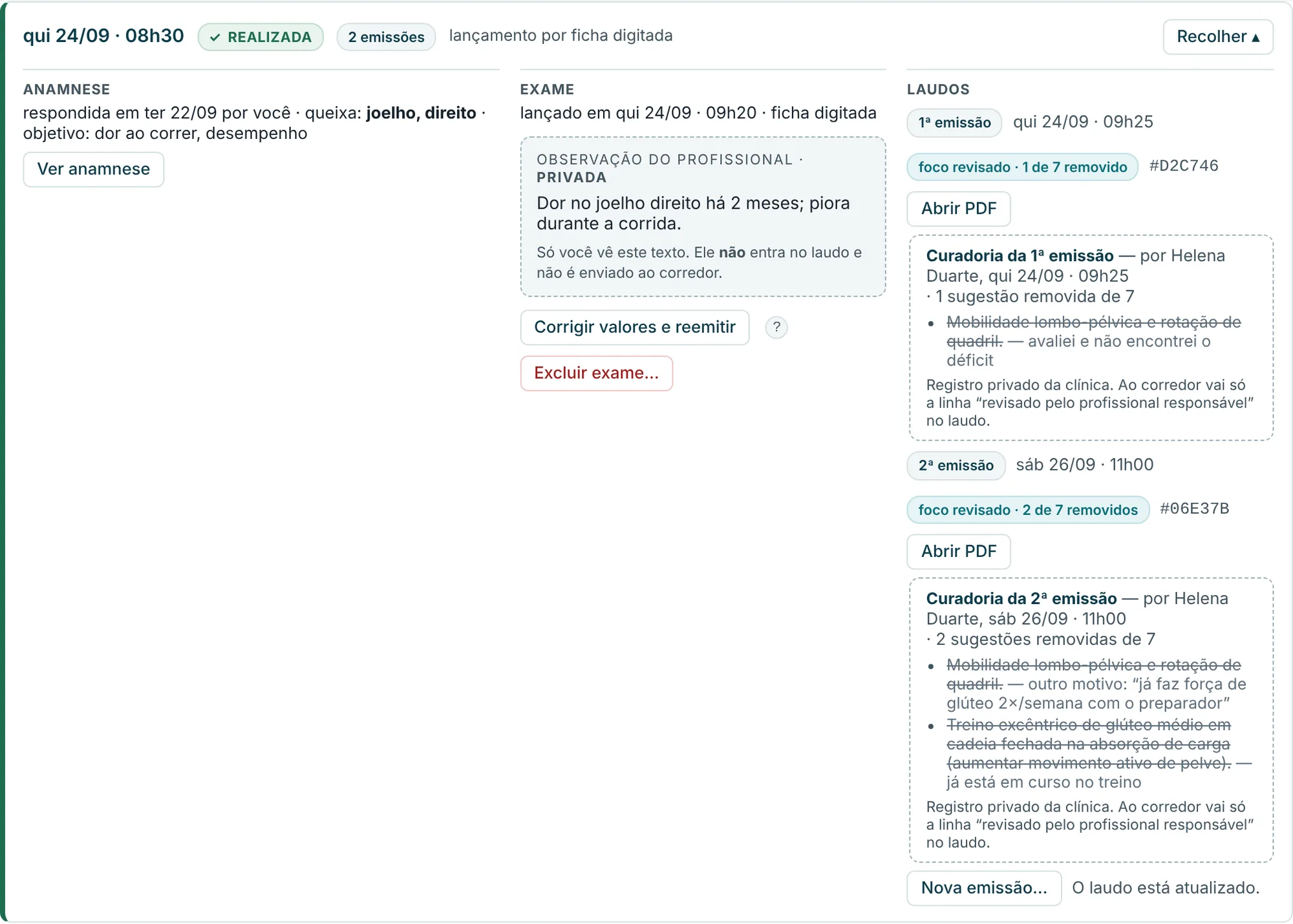
Task: Click foco revisado 1 de 7 removido badge
Action: click(1022, 167)
